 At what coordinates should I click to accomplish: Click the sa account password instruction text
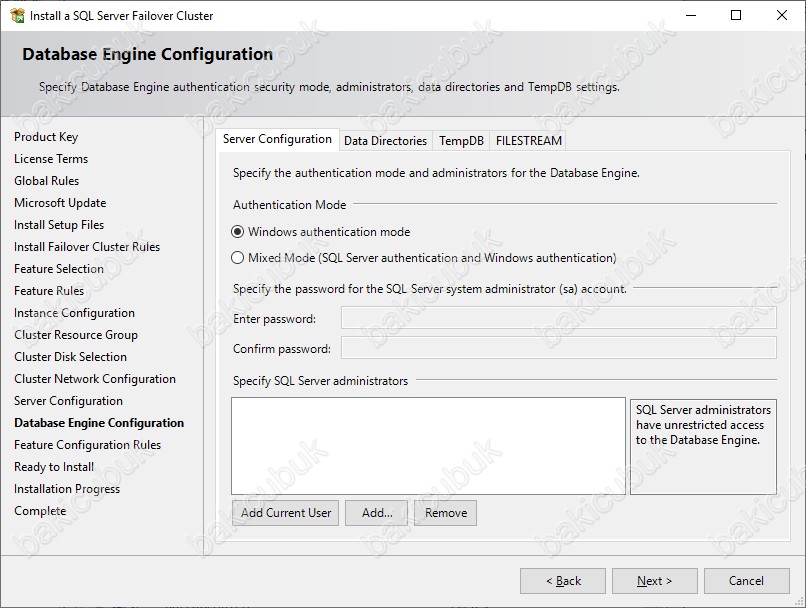tap(430, 289)
